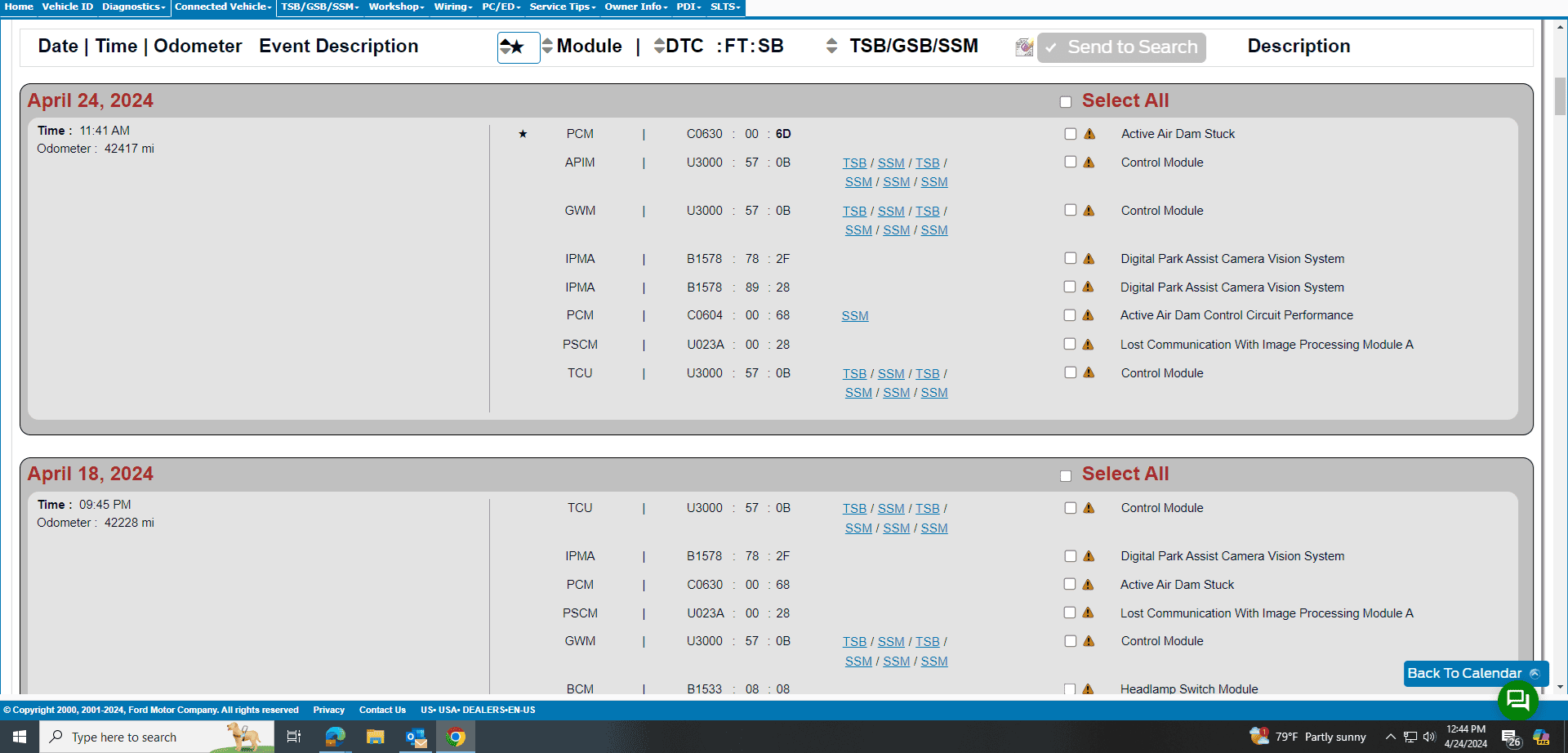Sort by DTC column arrows
Image resolution: width=1568 pixels, height=753 pixels.
(658, 46)
